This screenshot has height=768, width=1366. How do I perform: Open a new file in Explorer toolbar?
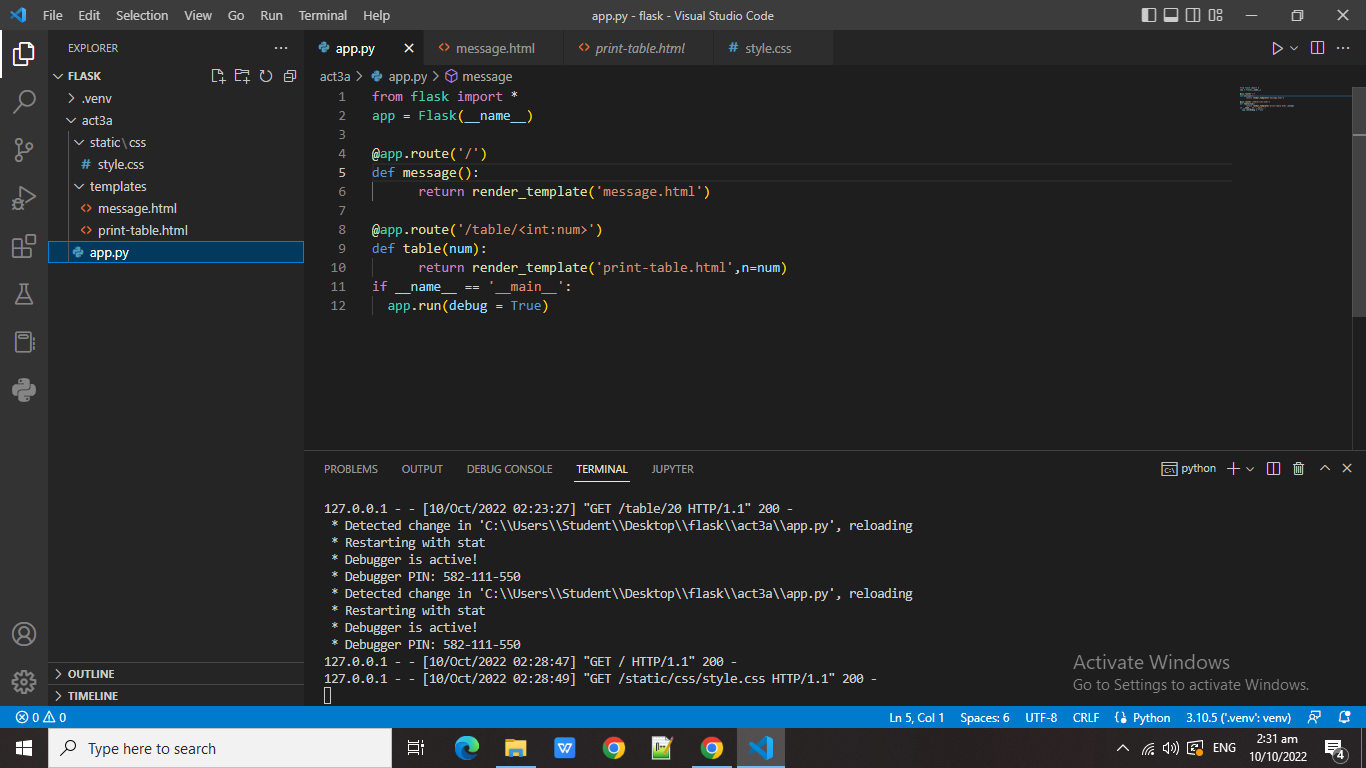point(217,75)
